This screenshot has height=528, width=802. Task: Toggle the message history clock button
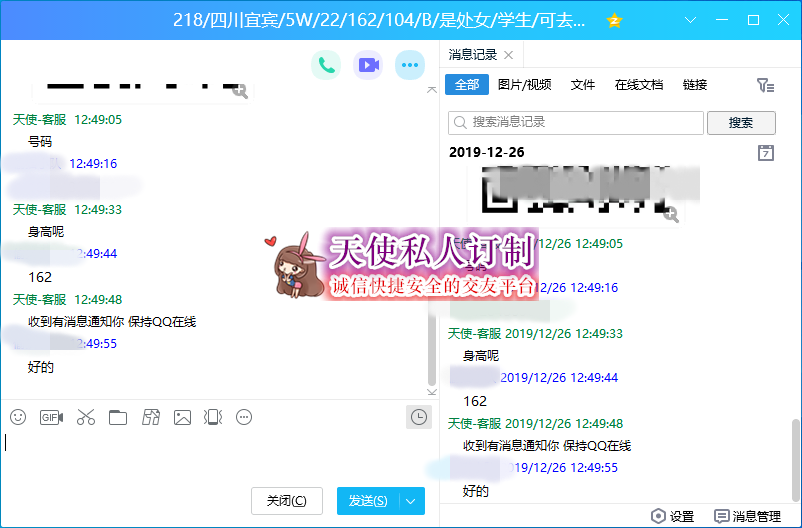coord(419,417)
